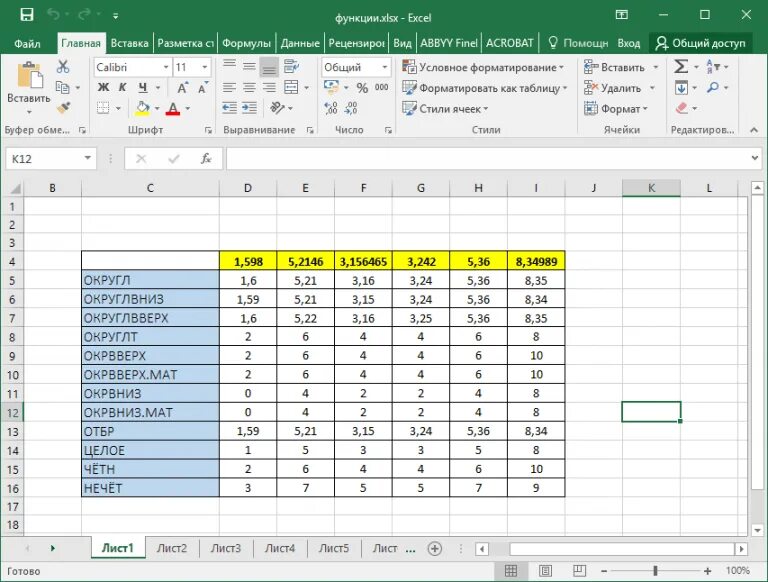Align text left

pos(229,88)
